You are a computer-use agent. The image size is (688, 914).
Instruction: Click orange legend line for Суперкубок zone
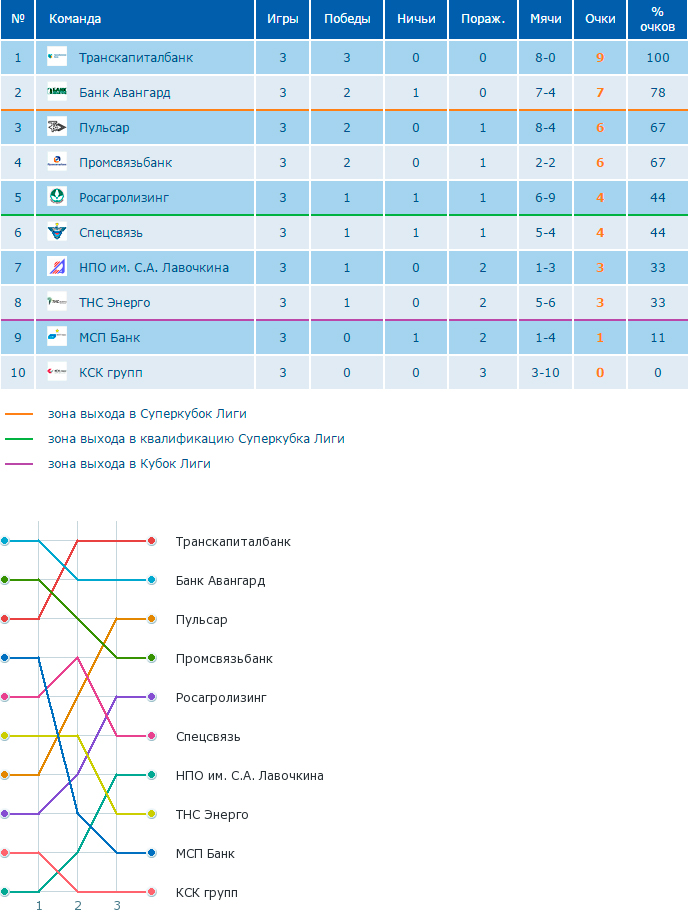(19, 414)
